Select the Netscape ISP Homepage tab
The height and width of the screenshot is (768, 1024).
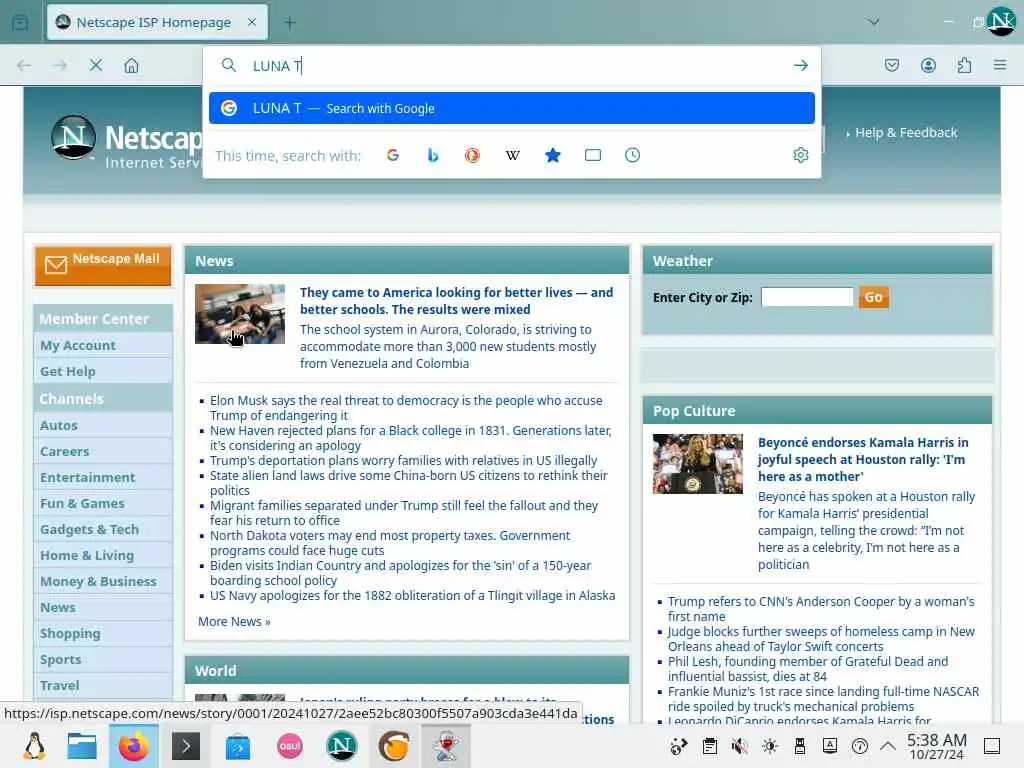pos(157,22)
